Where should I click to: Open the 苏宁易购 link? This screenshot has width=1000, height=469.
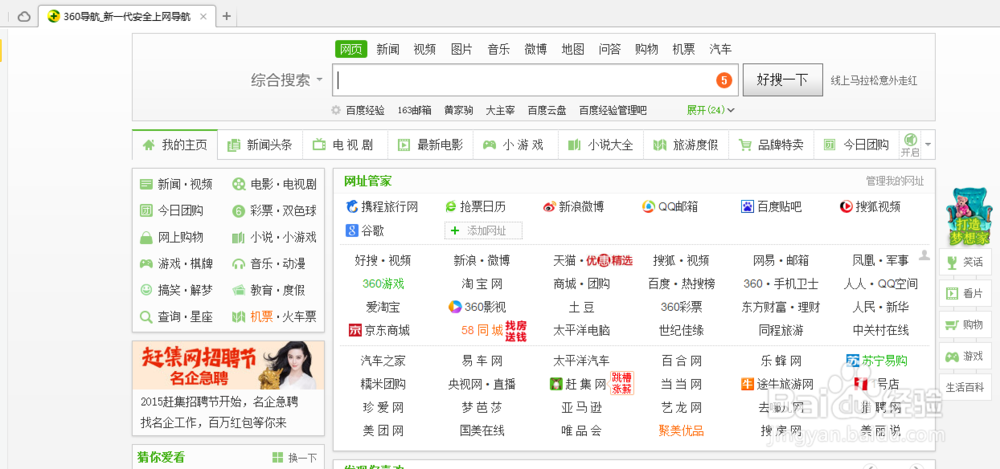coord(876,361)
